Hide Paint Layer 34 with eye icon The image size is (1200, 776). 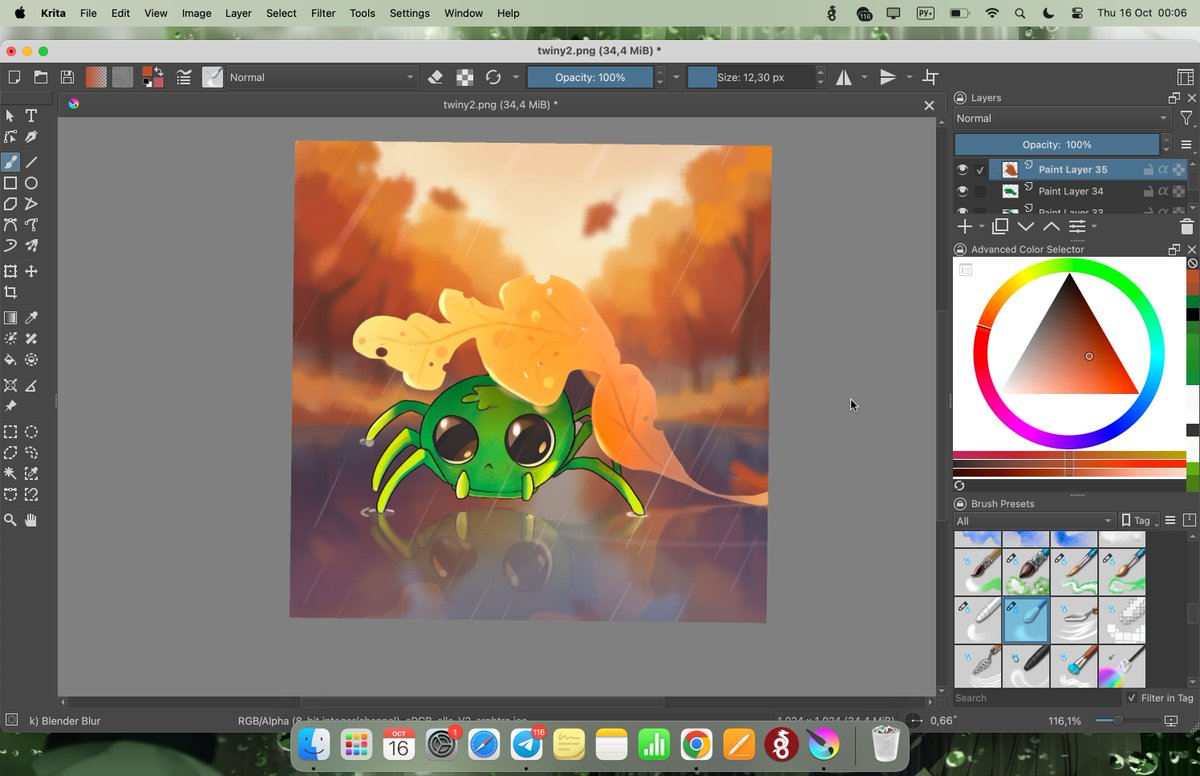(x=962, y=191)
